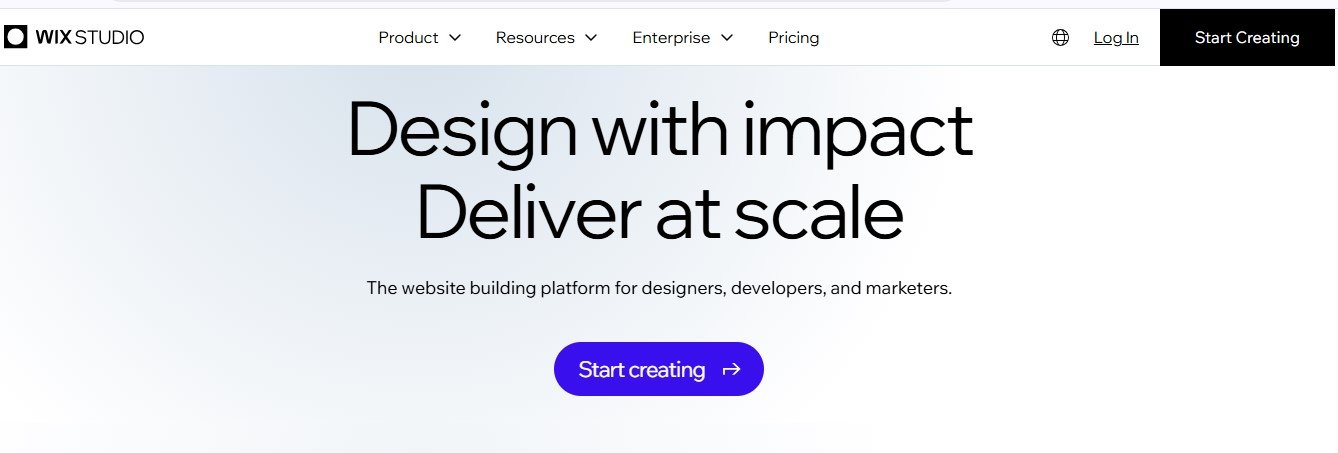
Task: Open the Enterprise menu
Action: [671, 38]
